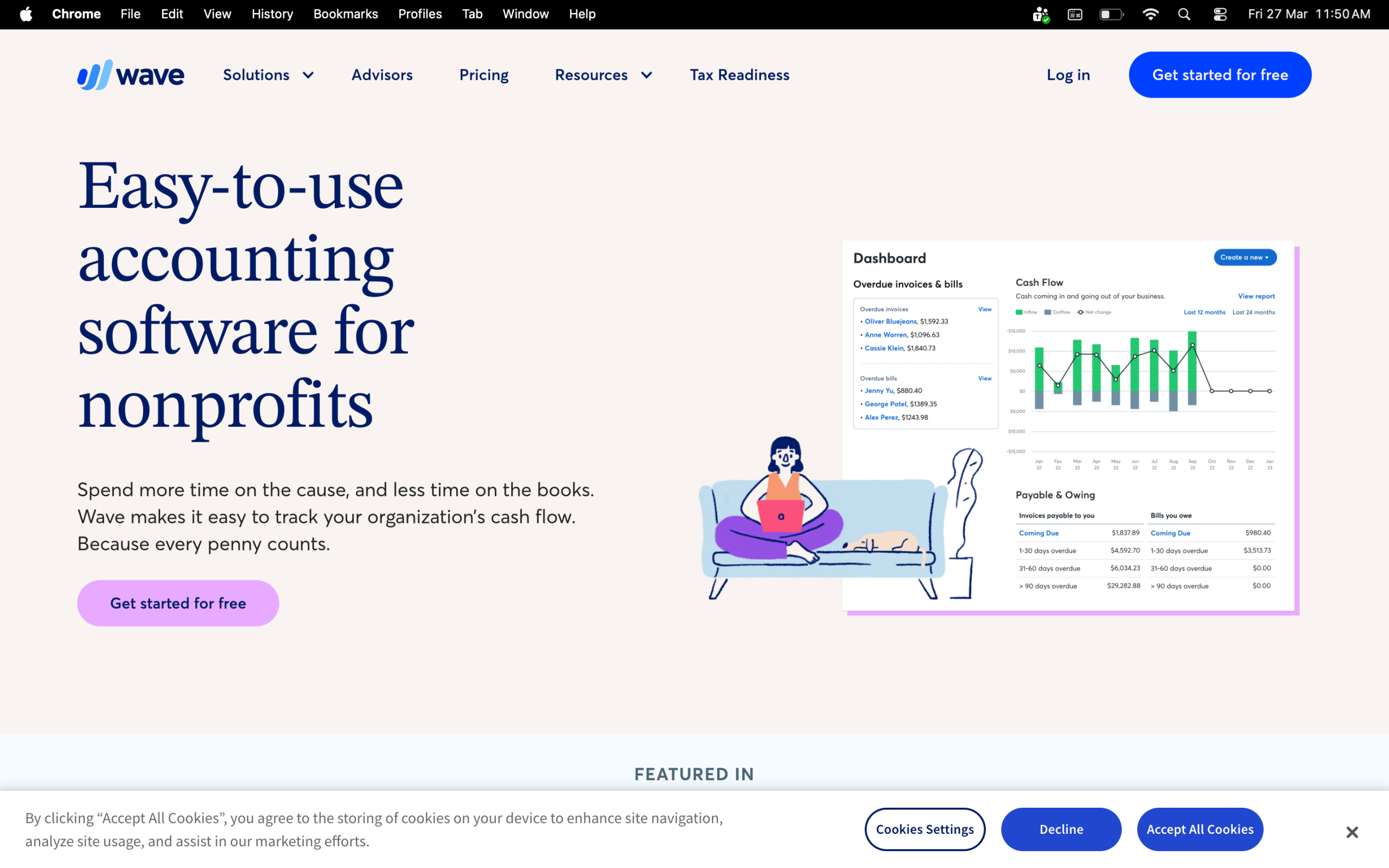Click Coming Due under Invoices payable
The image size is (1389, 868).
click(1038, 533)
